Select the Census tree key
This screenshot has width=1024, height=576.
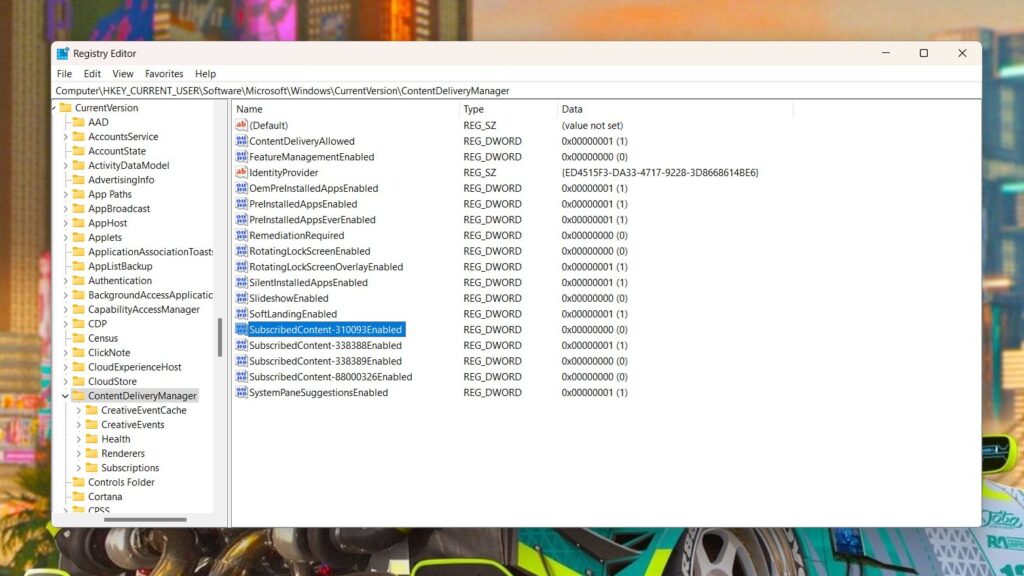103,338
